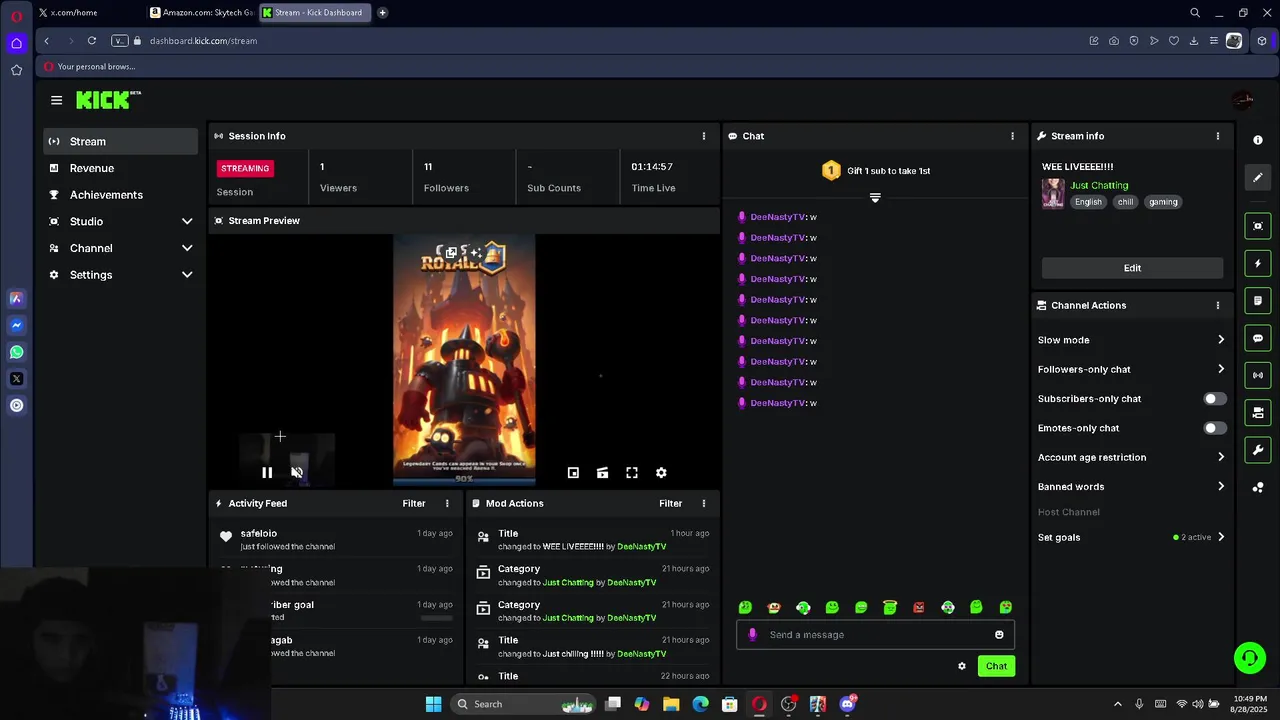
Task: Open Banned words options
Action: click(x=1131, y=487)
